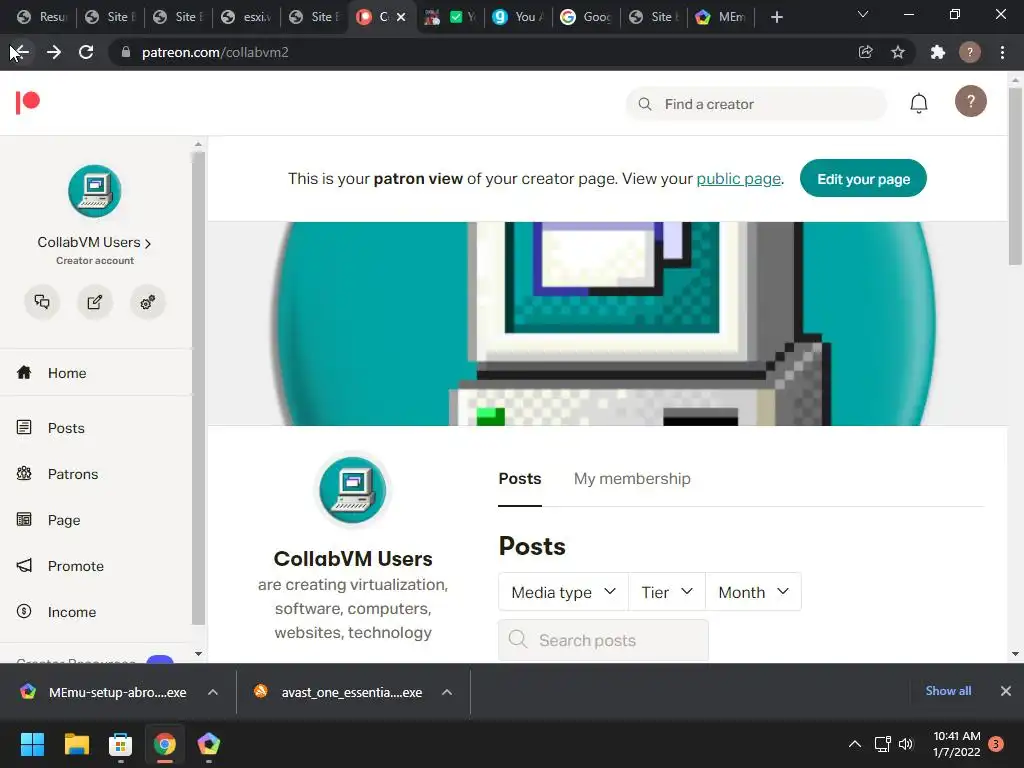1024x768 pixels.
Task: Open the user avatar menu in Patreon header
Action: coord(970,101)
